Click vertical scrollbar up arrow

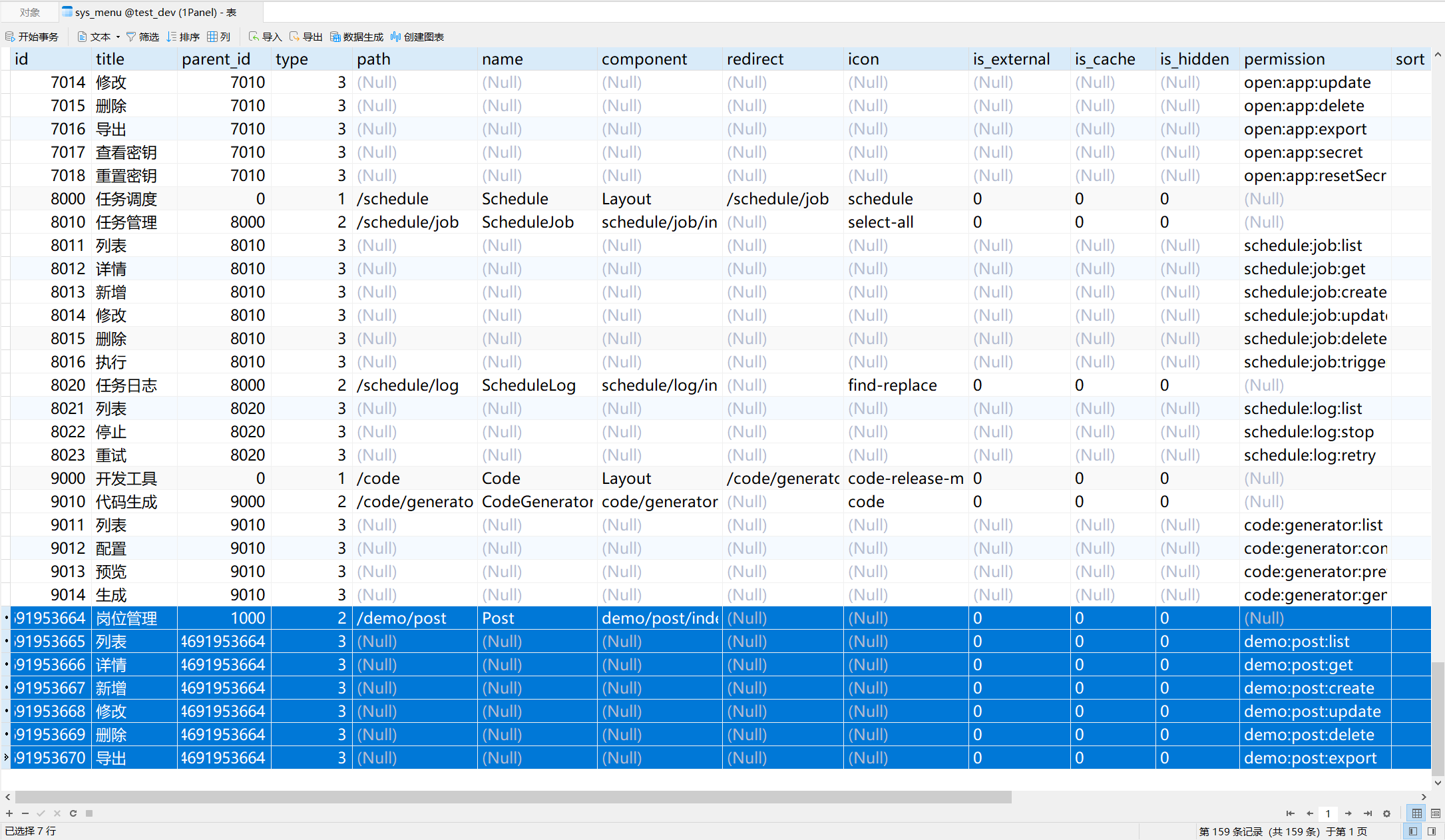[x=1438, y=55]
